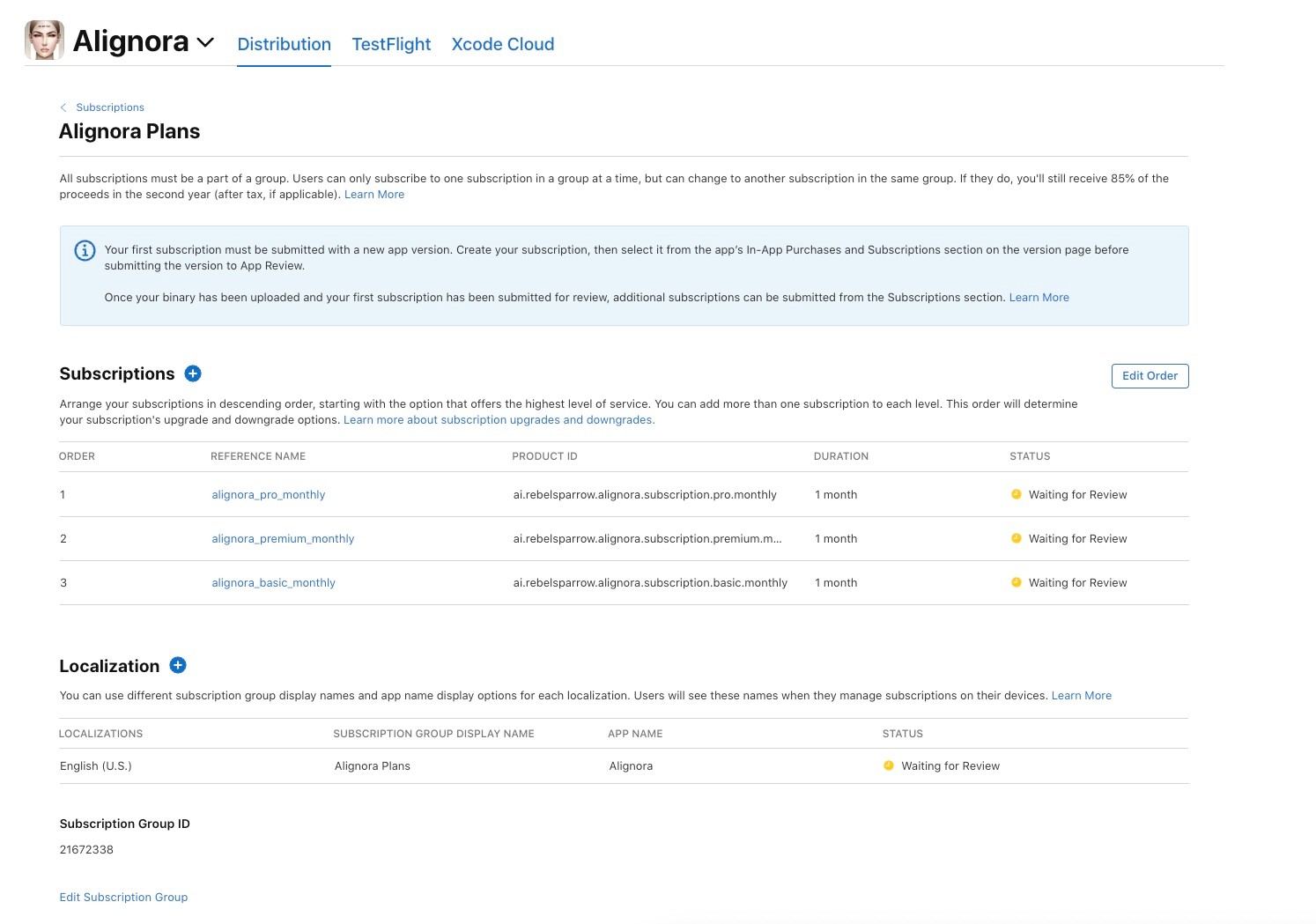This screenshot has width=1316, height=924.
Task: Open the Xcode Cloud tab
Action: point(502,44)
